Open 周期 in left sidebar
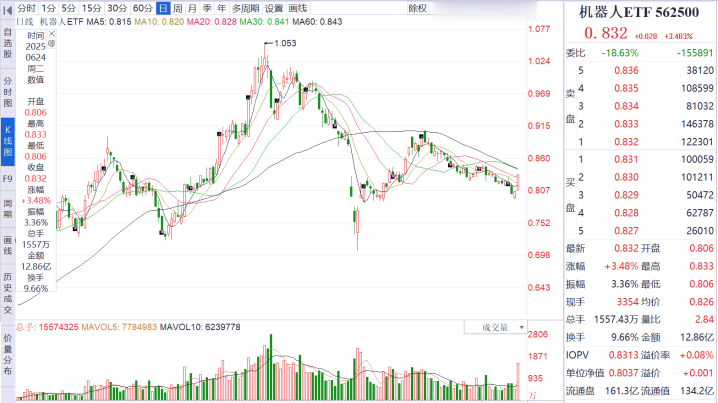 [8, 208]
